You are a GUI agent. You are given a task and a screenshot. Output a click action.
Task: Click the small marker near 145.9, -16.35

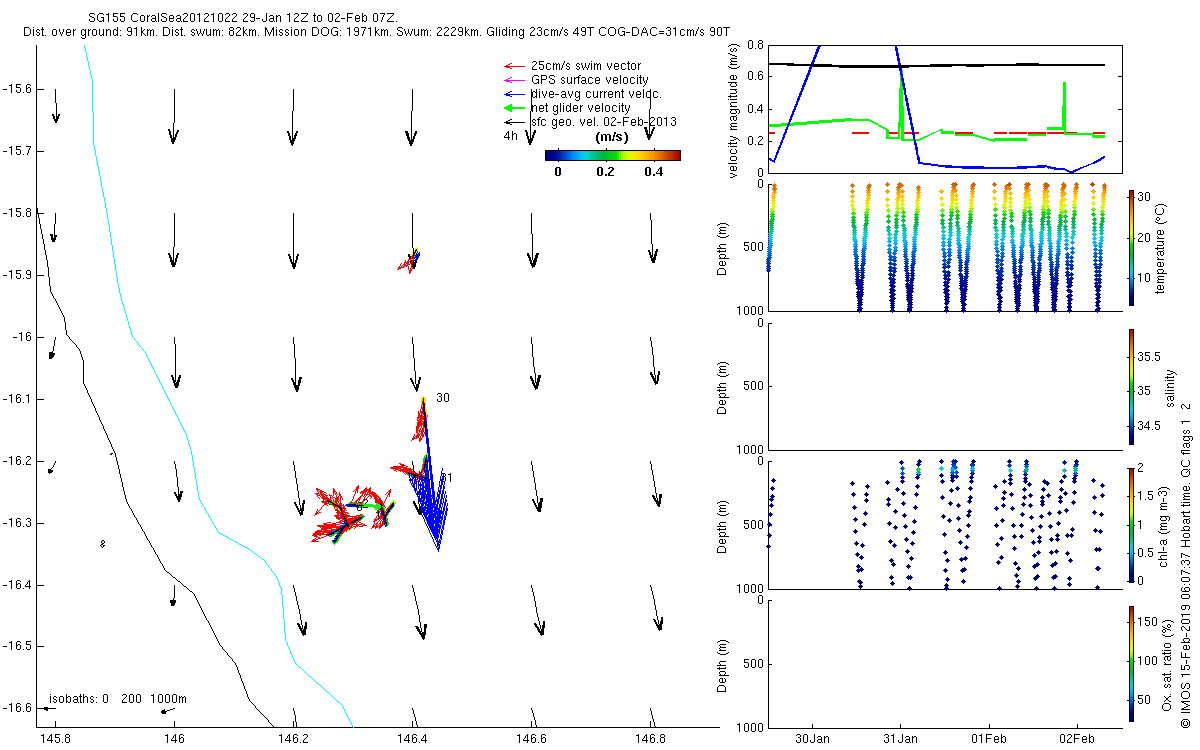pyautogui.click(x=102, y=543)
